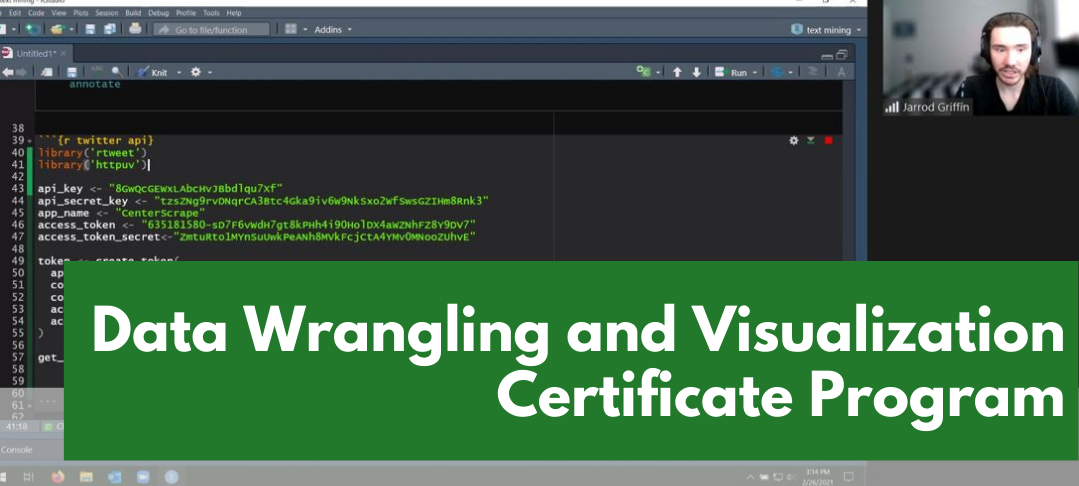This screenshot has width=1079, height=486.
Task: Open find and replace magnifier
Action: 117,72
